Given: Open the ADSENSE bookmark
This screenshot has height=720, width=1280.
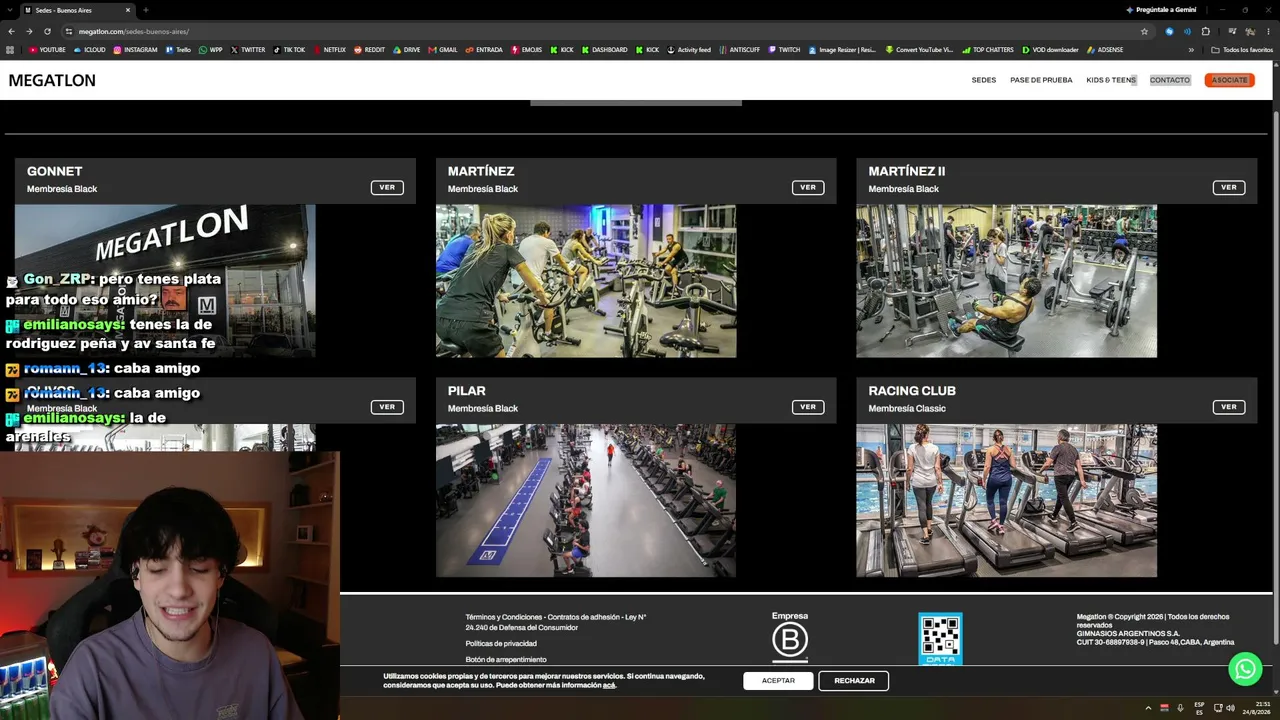Looking at the screenshot, I should pos(1105,50).
